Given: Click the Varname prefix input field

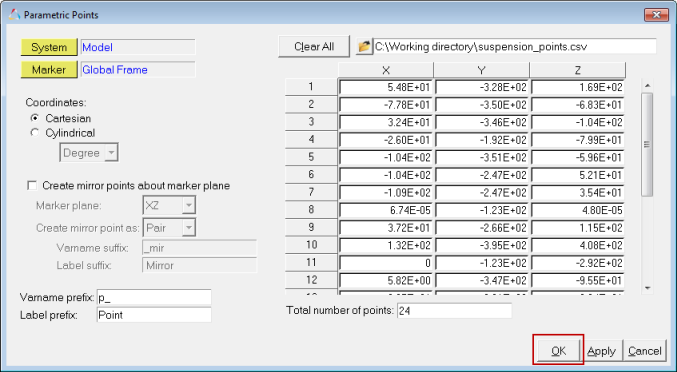Looking at the screenshot, I should pos(154,297).
